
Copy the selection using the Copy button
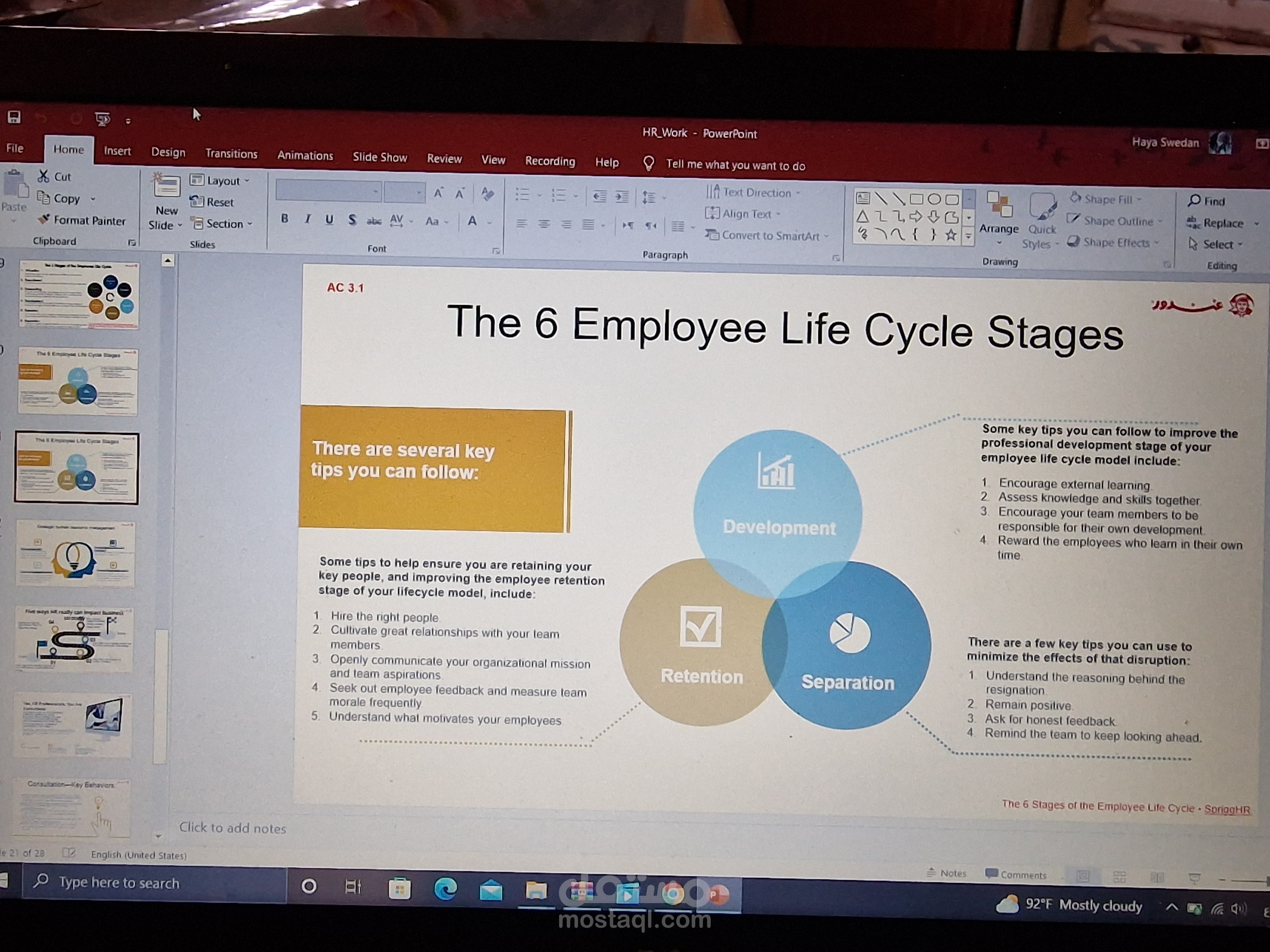[x=58, y=198]
